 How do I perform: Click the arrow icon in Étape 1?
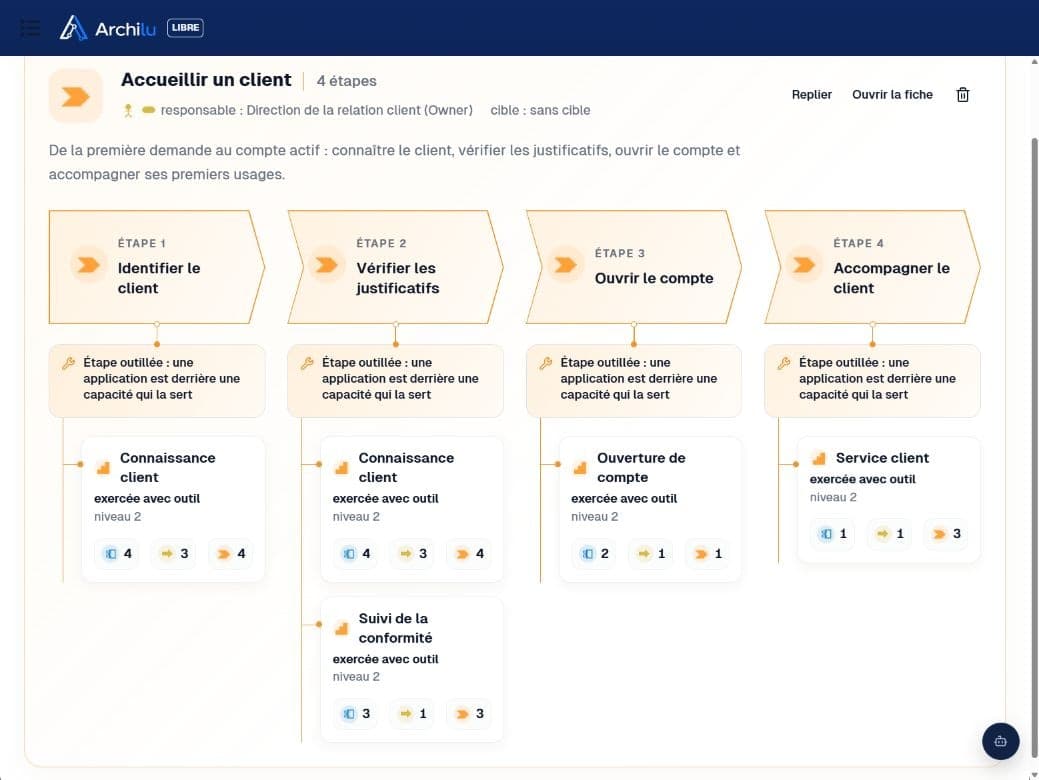88,265
